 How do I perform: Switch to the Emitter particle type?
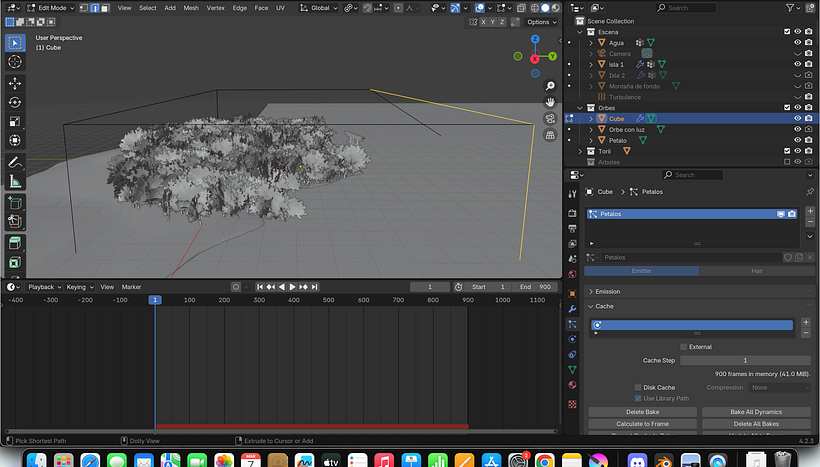(x=641, y=271)
